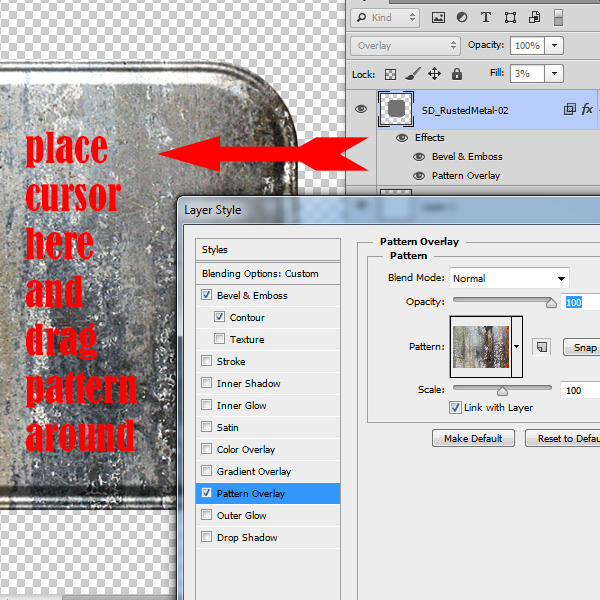This screenshot has width=600, height=600.
Task: Select the SD_RustedMetal-02 layer name
Action: coord(465,111)
